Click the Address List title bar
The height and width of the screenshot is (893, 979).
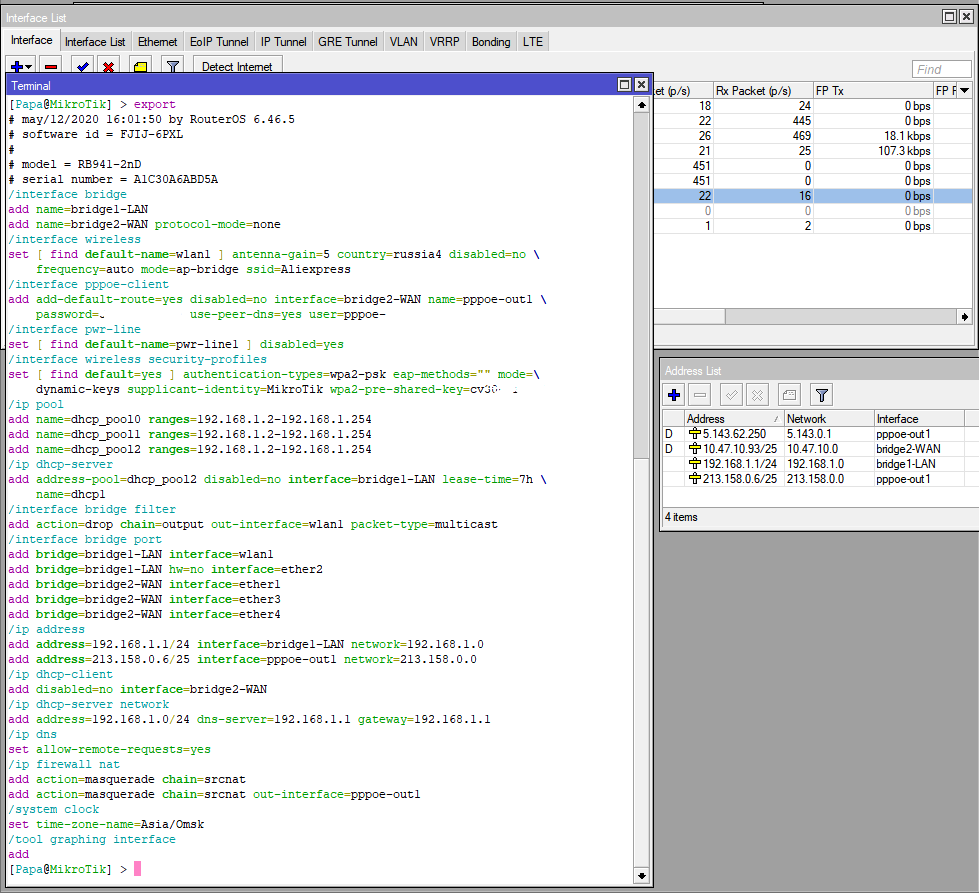pyautogui.click(x=820, y=371)
